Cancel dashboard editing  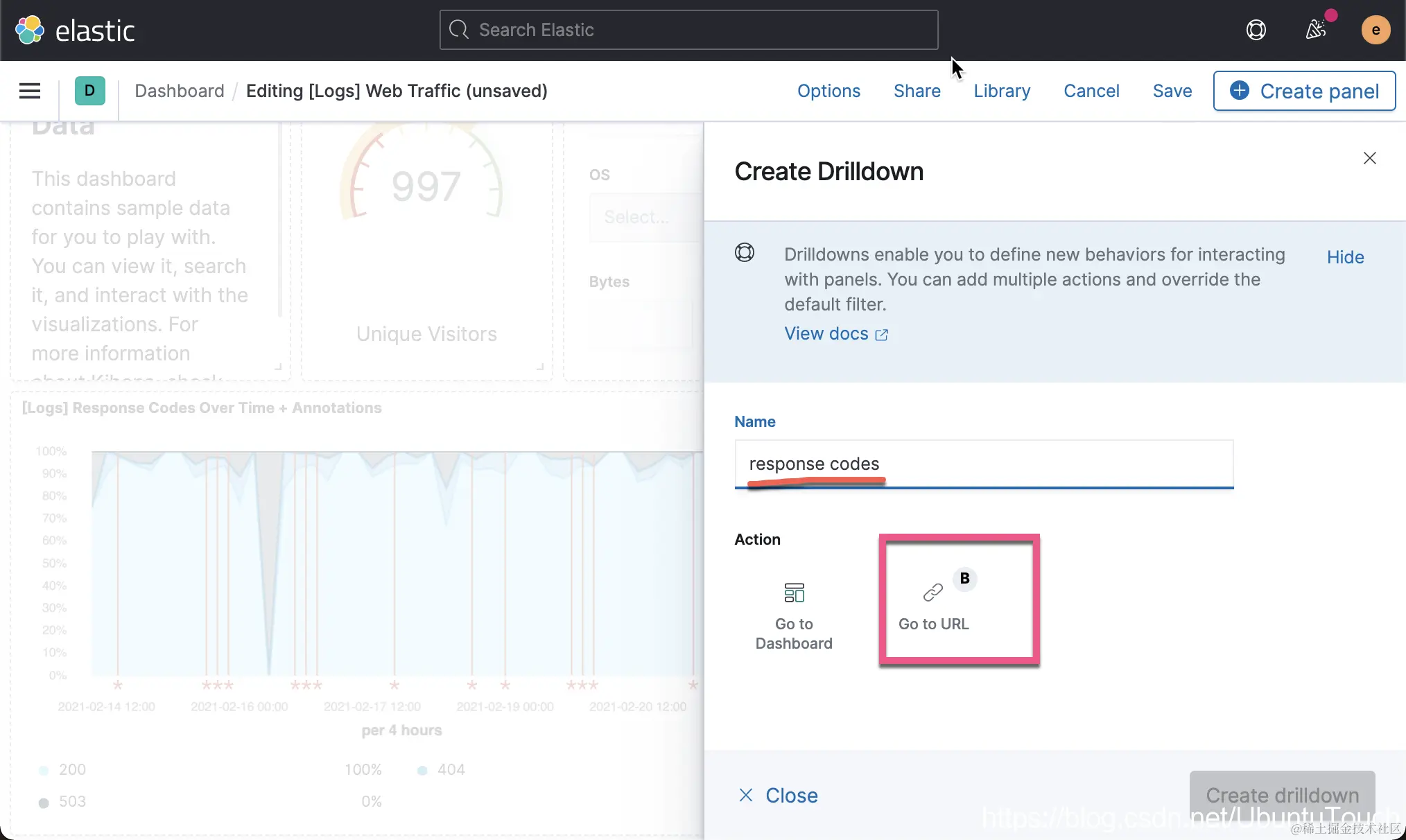[1091, 91]
